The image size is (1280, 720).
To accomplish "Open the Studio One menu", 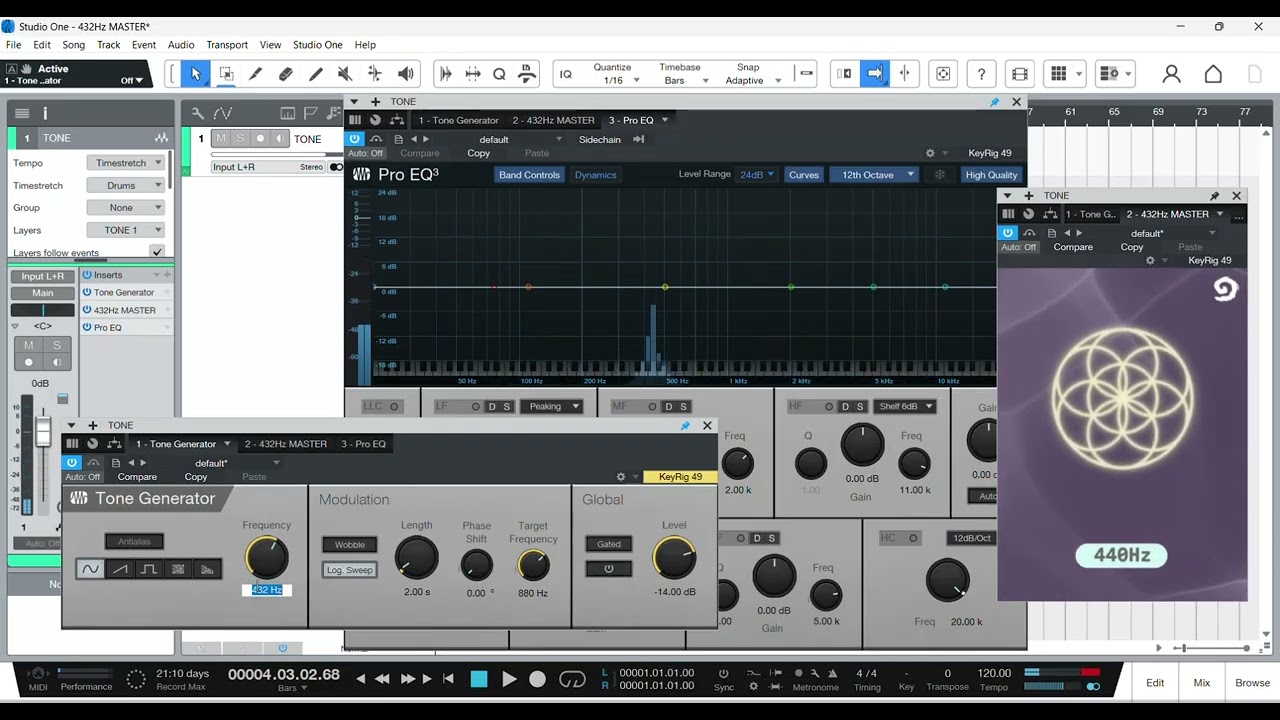I will [x=317, y=45].
